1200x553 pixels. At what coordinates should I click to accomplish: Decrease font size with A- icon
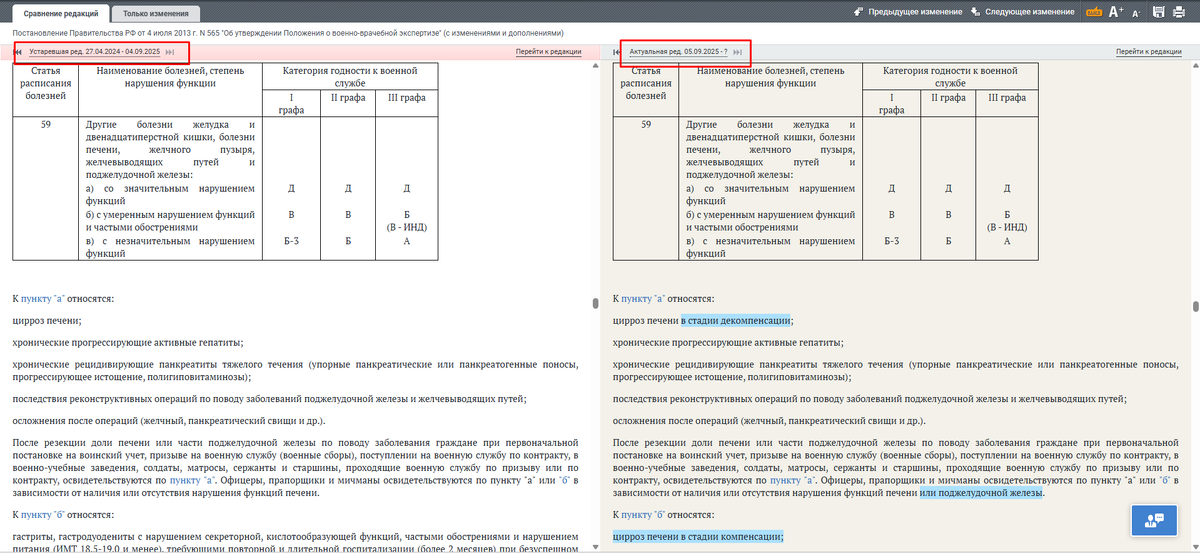pyautogui.click(x=1136, y=13)
